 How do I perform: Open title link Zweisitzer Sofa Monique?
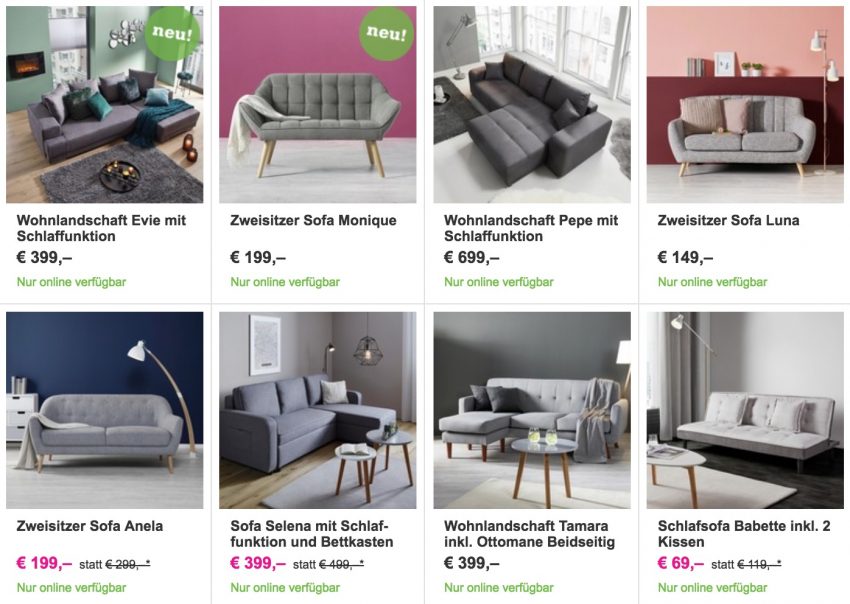313,221
